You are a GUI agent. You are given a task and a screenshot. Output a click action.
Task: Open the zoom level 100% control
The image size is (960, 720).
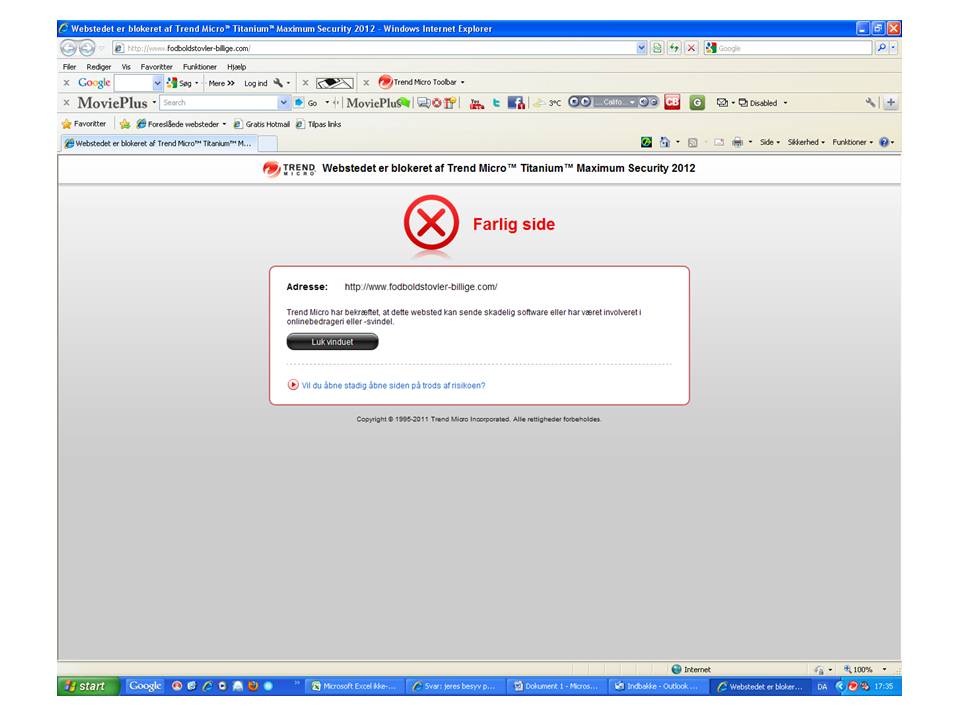(x=863, y=669)
